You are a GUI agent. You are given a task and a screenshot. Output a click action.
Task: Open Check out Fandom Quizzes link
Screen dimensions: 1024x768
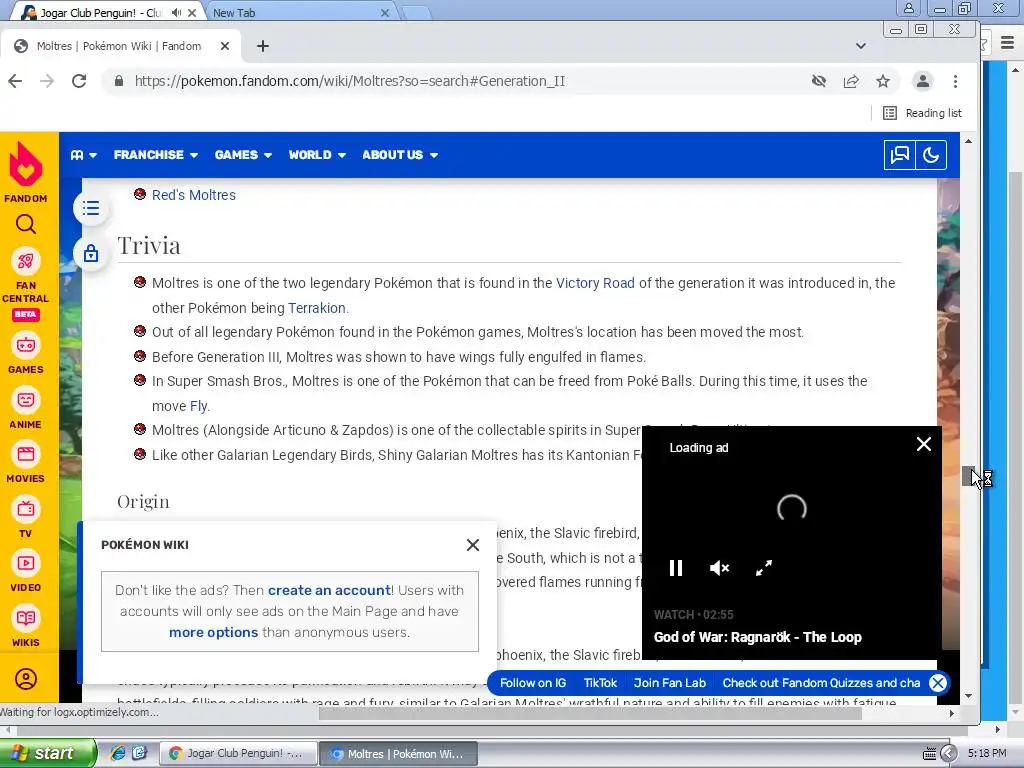tap(821, 683)
